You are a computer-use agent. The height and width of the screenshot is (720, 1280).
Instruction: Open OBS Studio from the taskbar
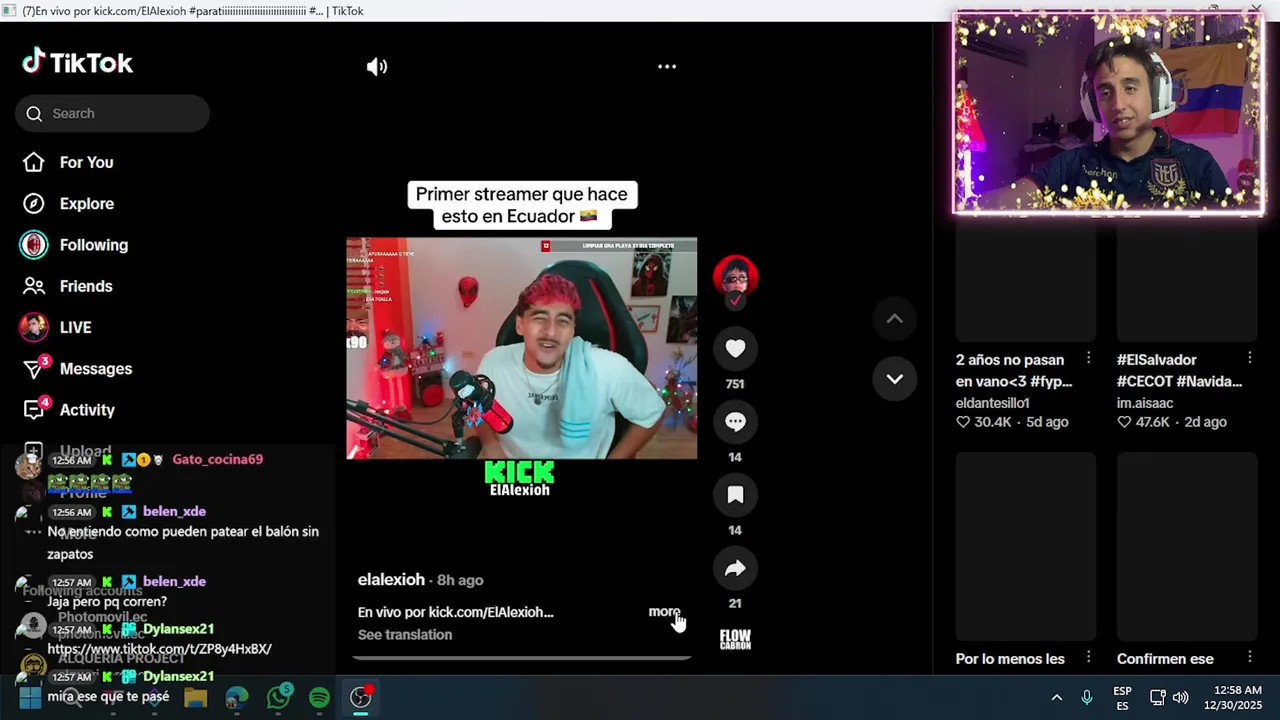[361, 697]
